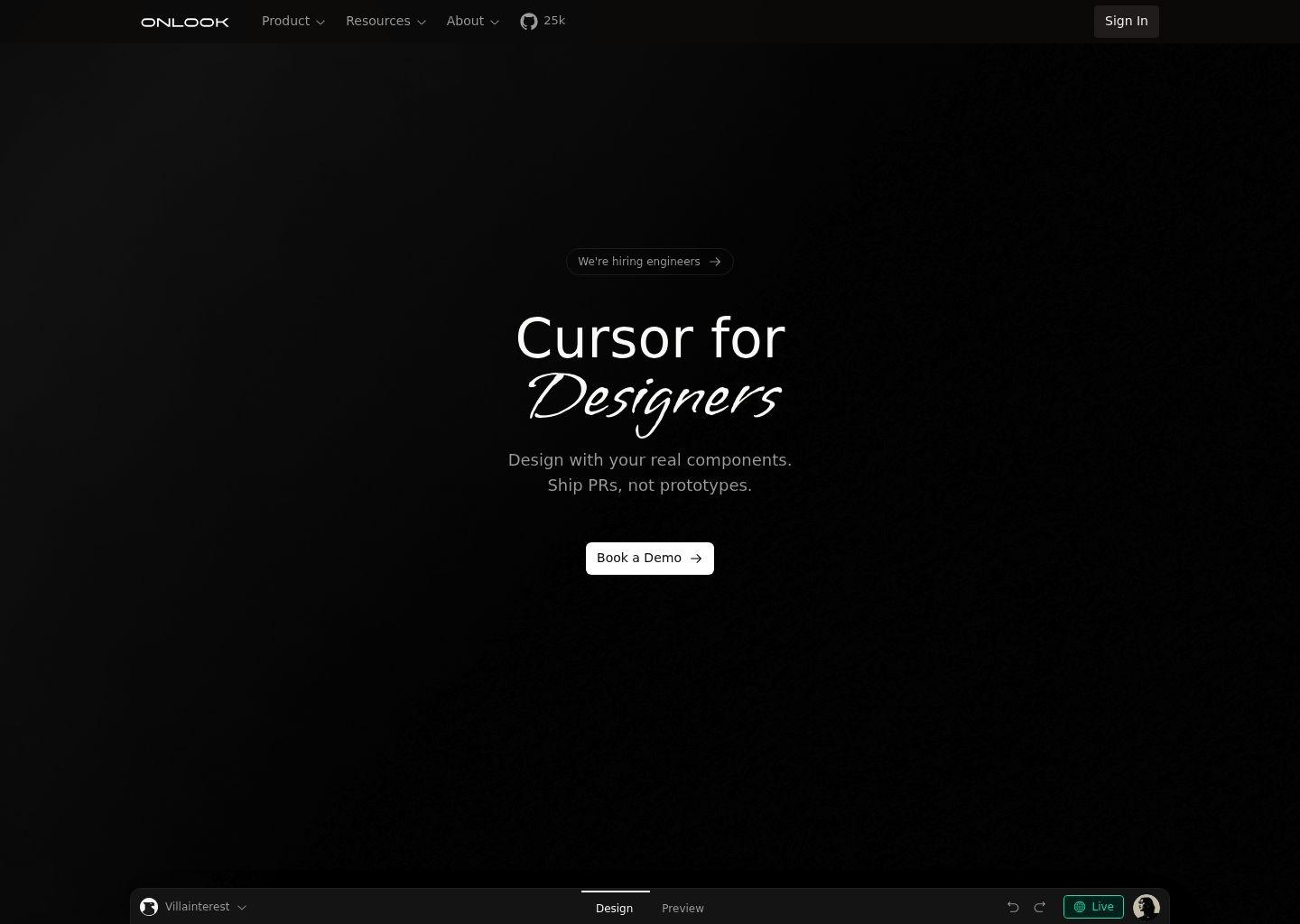
Task: Toggle the green Live button
Action: 1093,907
